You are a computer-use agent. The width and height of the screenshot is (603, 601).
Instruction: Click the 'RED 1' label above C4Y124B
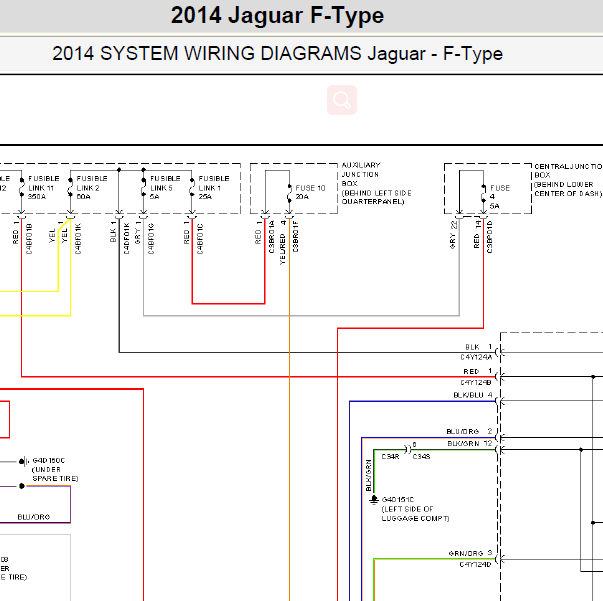pyautogui.click(x=478, y=371)
